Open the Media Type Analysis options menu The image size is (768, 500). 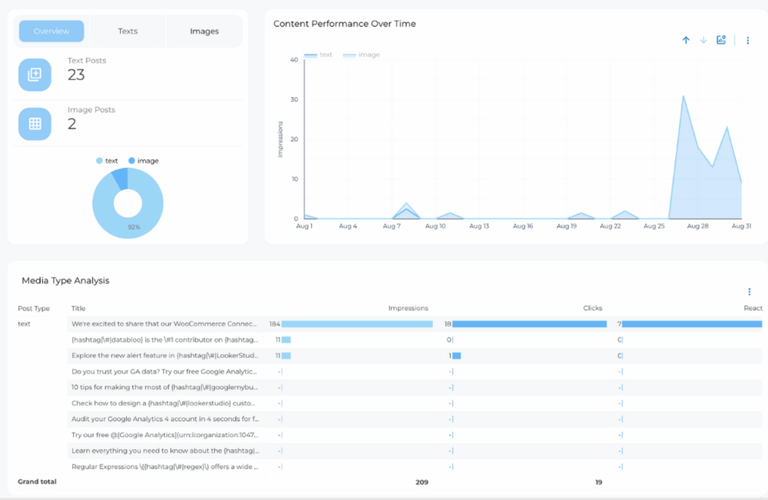tap(749, 292)
